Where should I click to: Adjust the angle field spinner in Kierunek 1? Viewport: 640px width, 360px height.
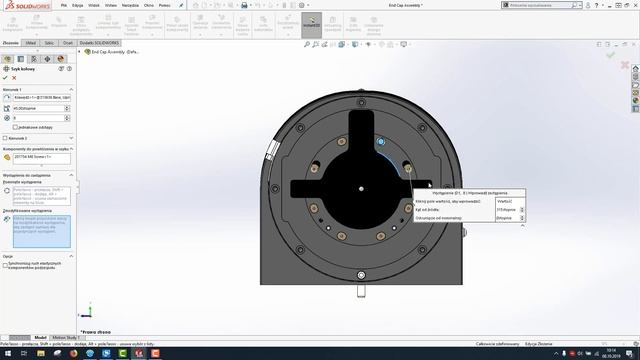67,109
